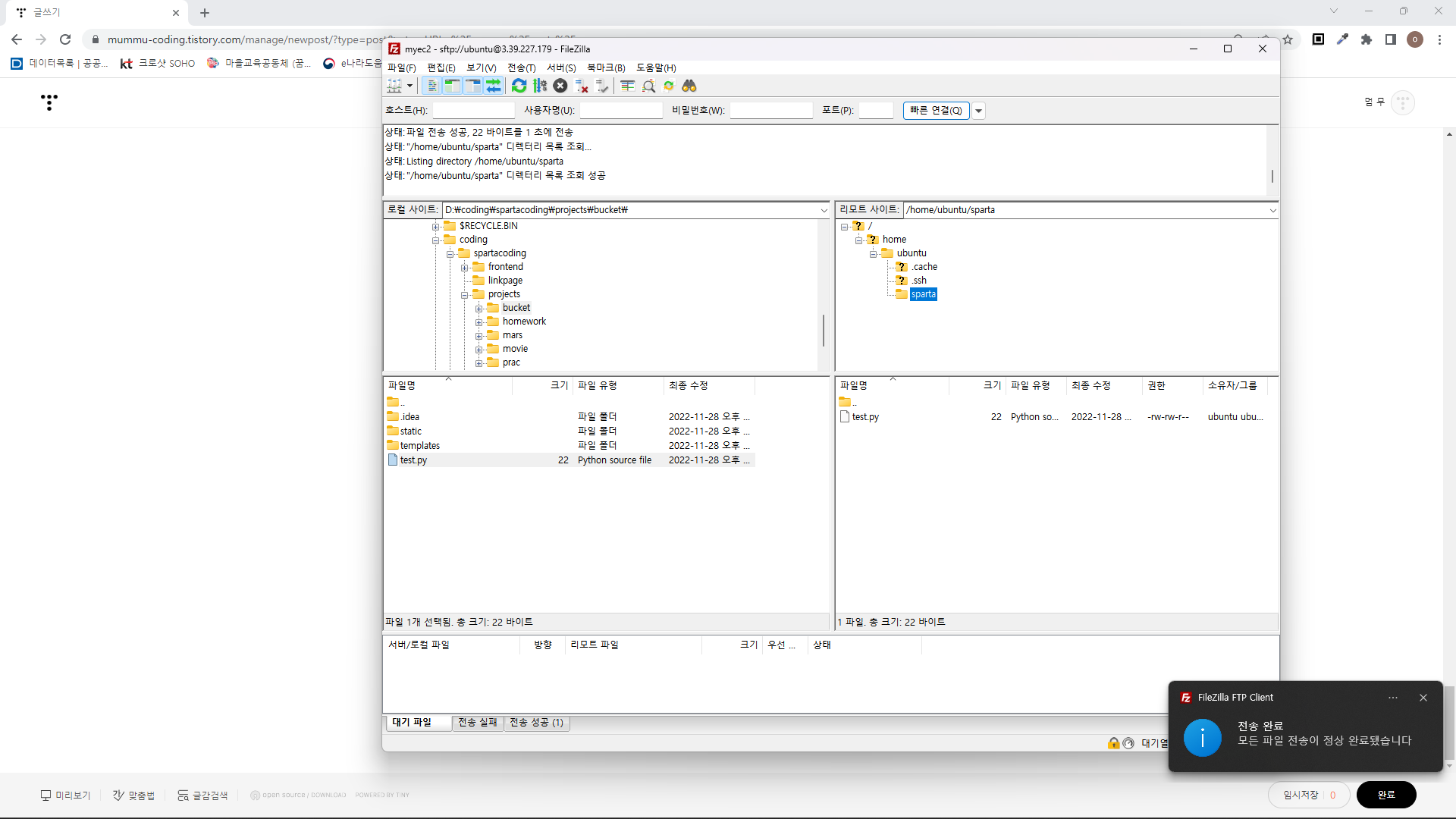This screenshot has height=819, width=1456.
Task: Toggle local directory tree display
Action: [452, 86]
